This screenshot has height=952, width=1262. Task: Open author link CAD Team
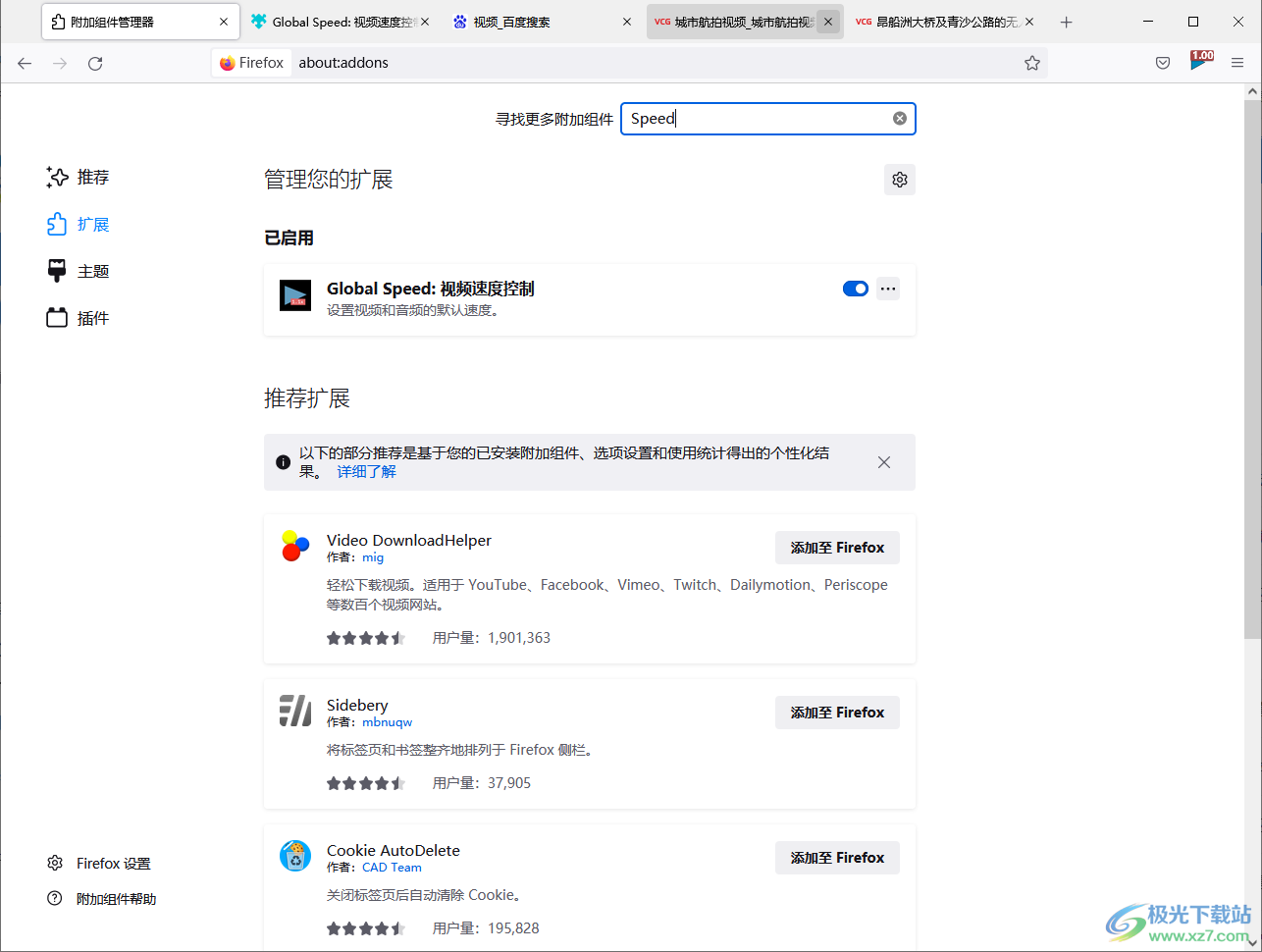392,868
